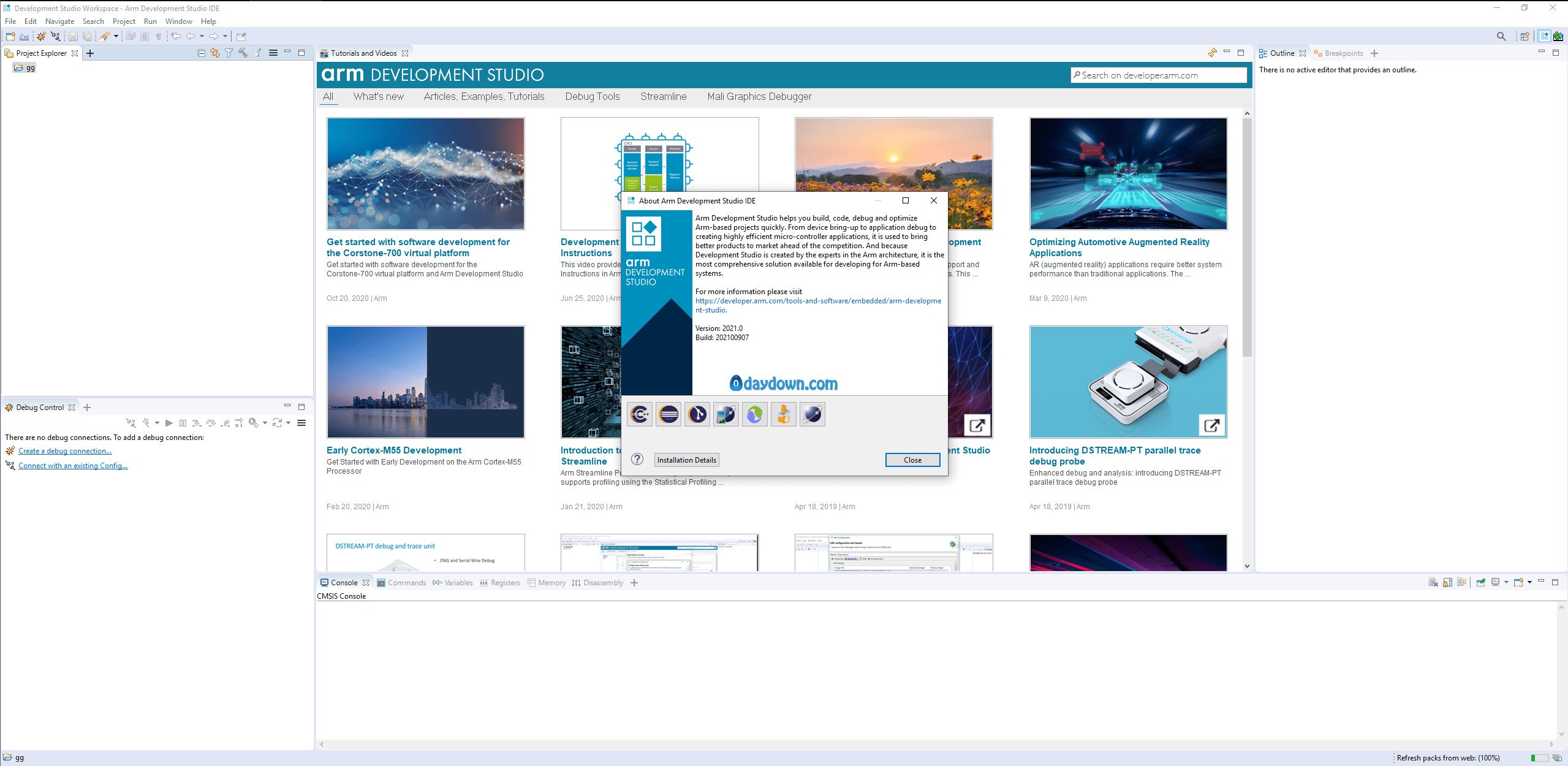Click the Step Out icon in Debug Control
This screenshot has height=766, width=1568.
pos(225,423)
